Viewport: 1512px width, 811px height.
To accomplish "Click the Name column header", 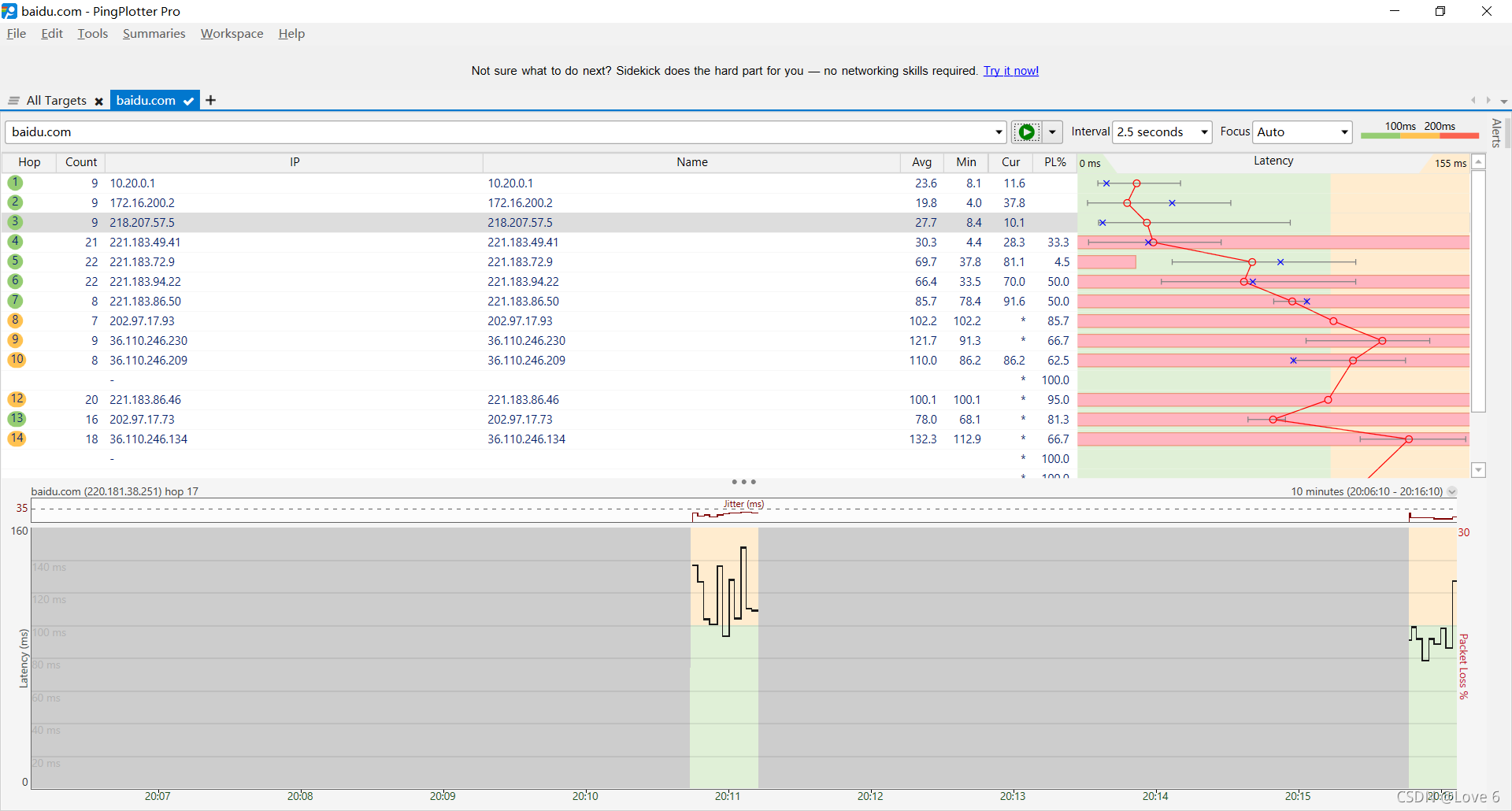I will click(692, 162).
